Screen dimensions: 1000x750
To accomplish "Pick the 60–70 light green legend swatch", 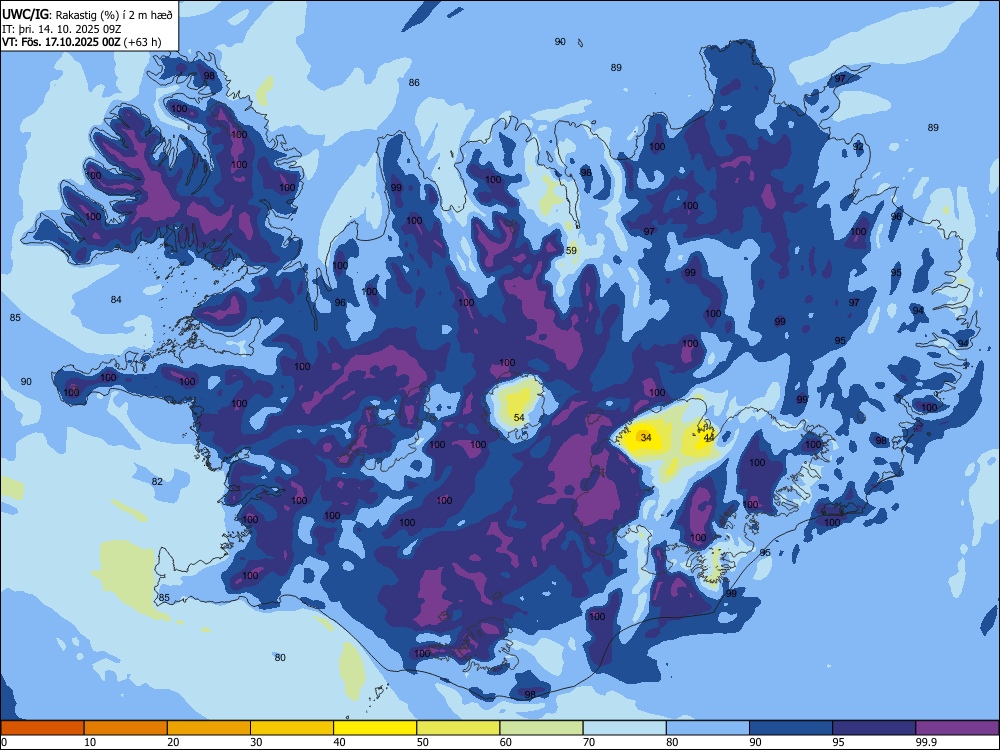I will tap(541, 728).
